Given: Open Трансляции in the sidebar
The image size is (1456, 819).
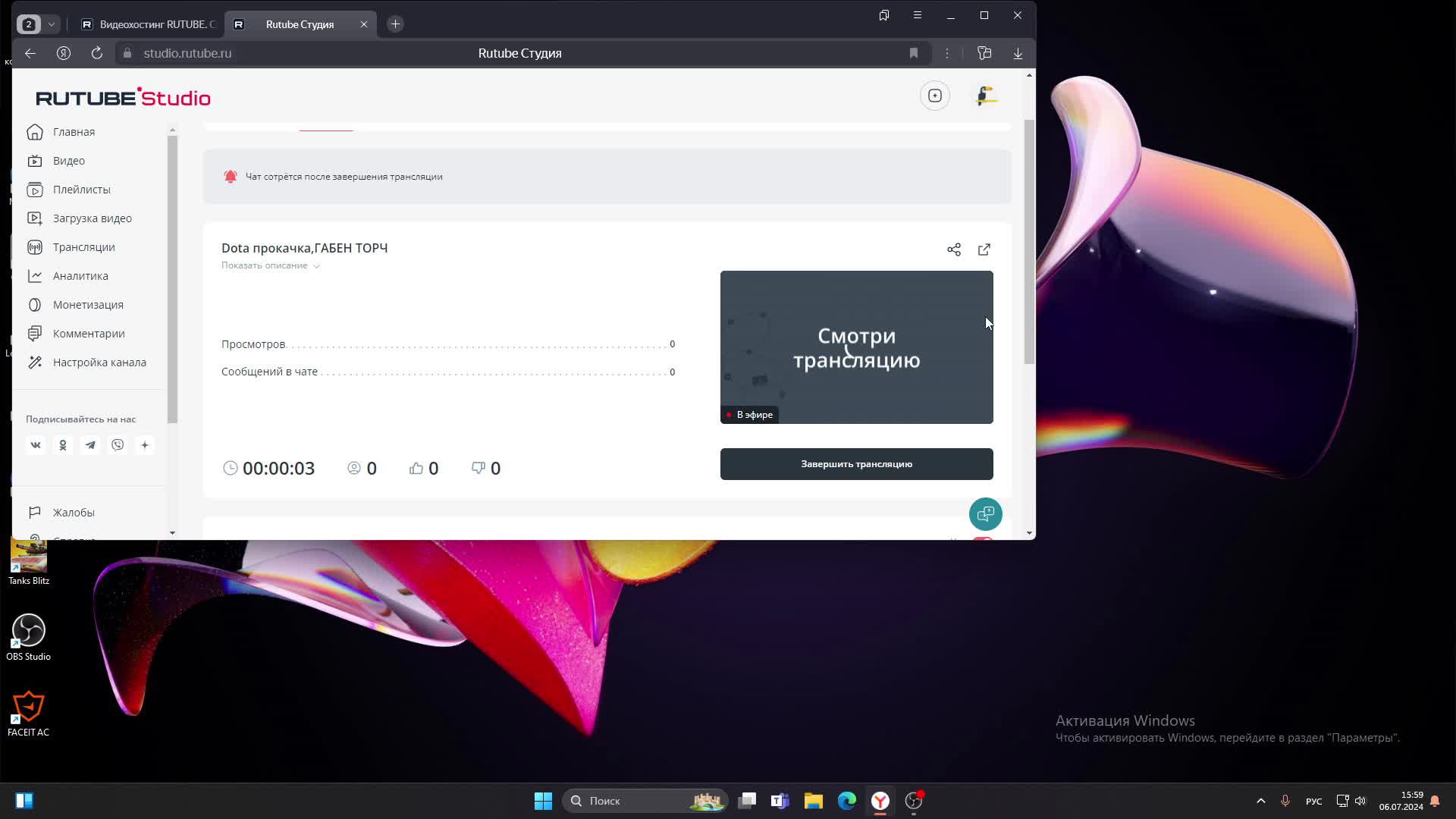Looking at the screenshot, I should [x=83, y=247].
